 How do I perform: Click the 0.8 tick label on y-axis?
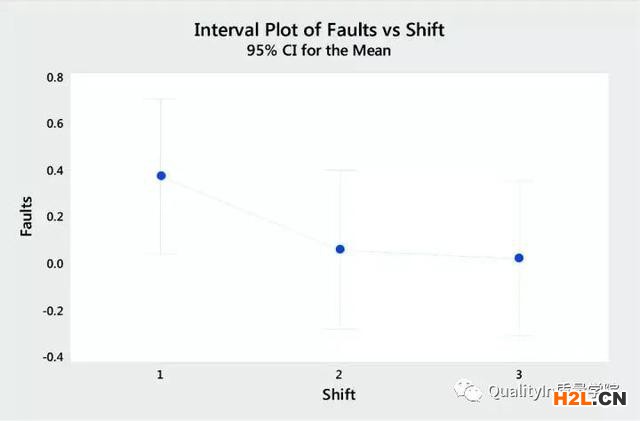click(x=54, y=77)
